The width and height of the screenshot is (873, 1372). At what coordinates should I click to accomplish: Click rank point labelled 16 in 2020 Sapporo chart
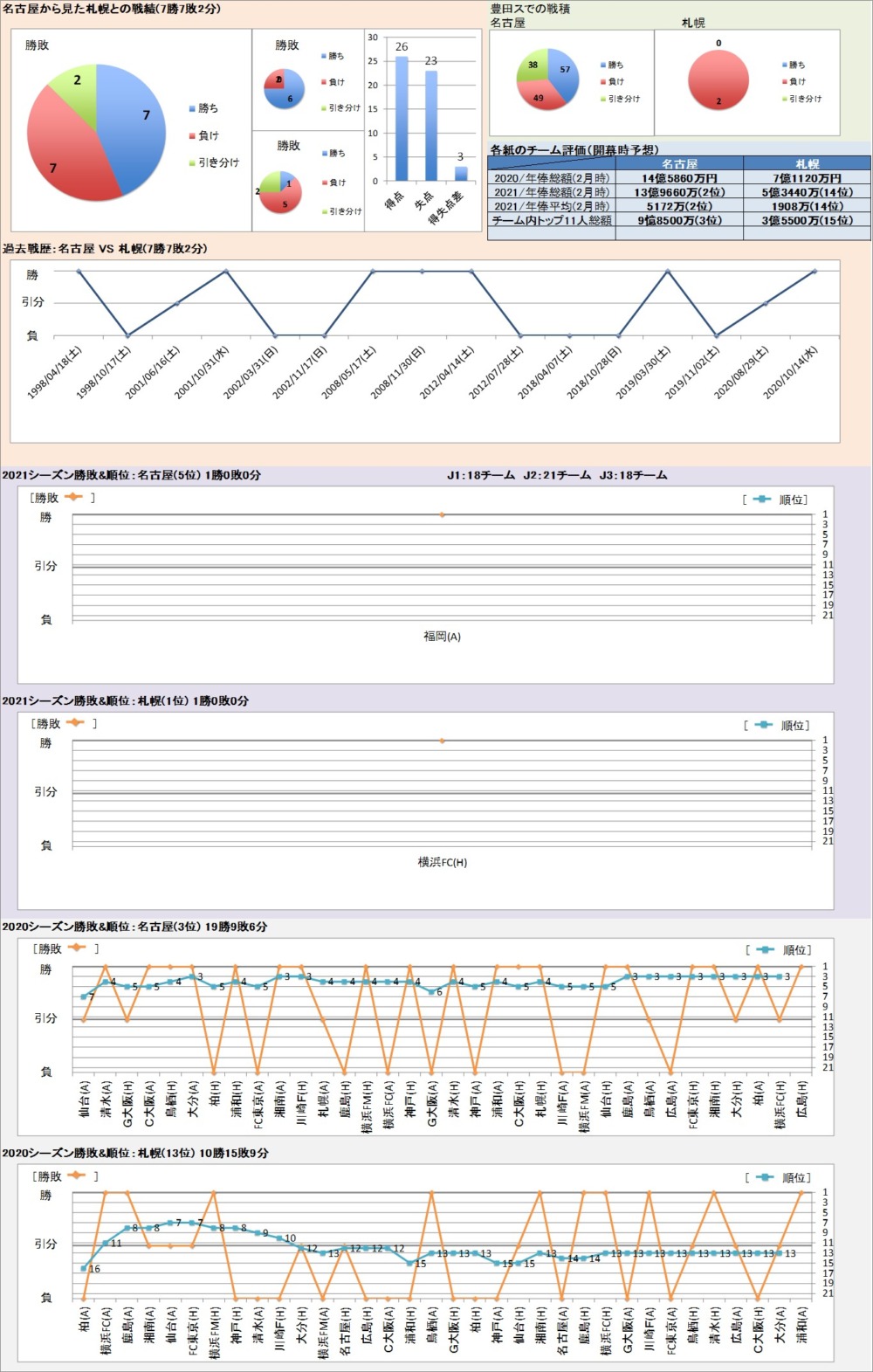84,1268
